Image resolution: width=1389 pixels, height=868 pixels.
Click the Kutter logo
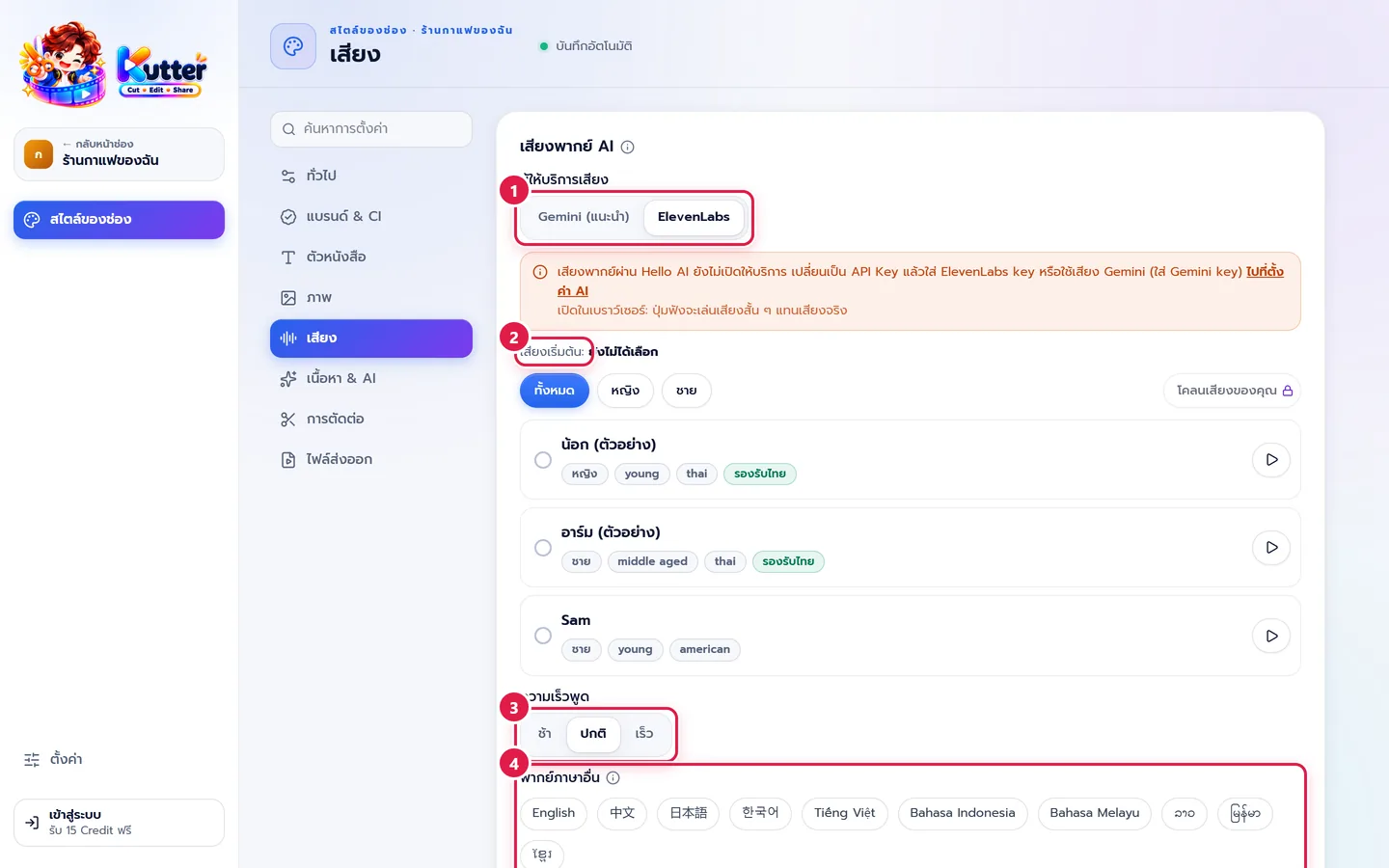(114, 64)
